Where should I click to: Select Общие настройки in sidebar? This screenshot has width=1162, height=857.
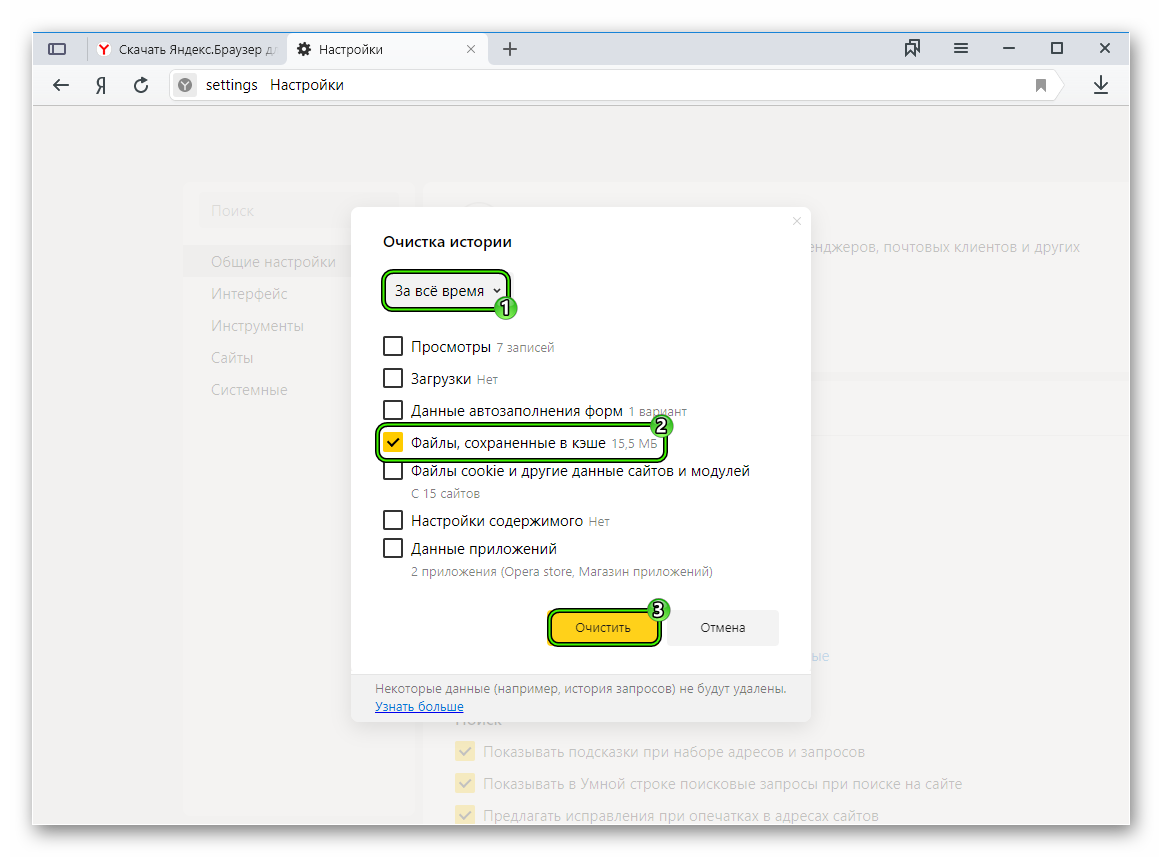[273, 262]
